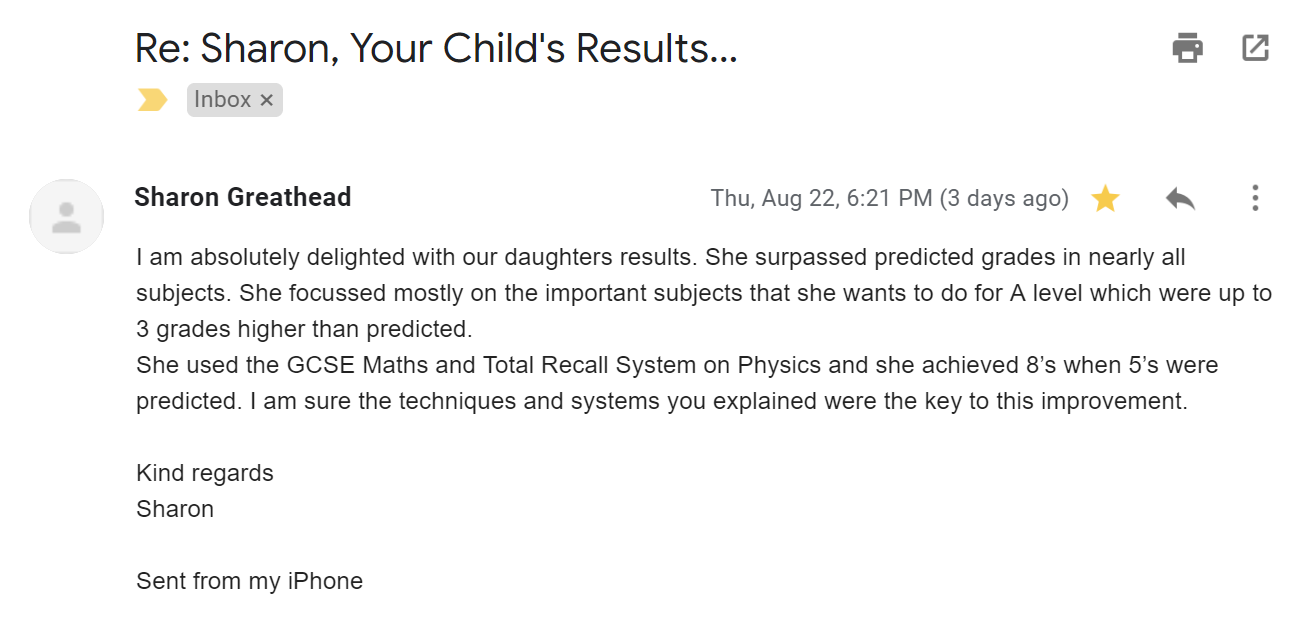
Task: Remove the Inbox label with the ×
Action: 266,100
